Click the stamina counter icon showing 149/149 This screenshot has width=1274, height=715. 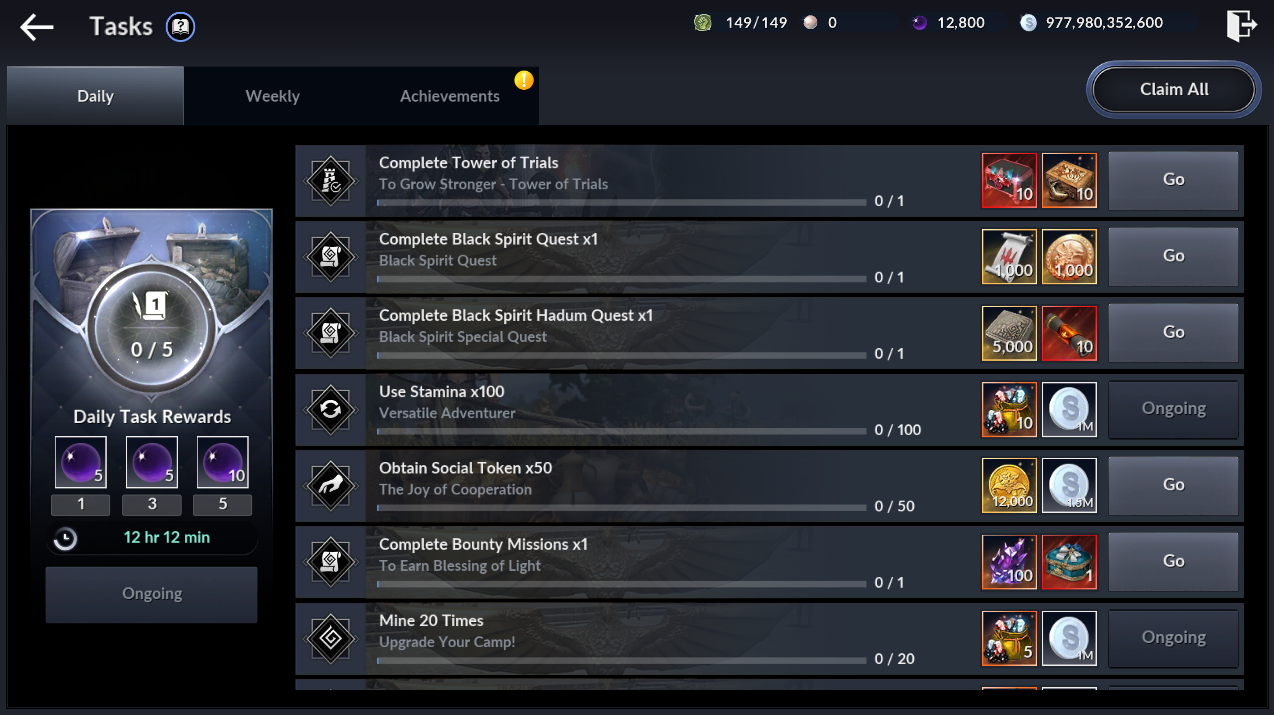[x=703, y=23]
